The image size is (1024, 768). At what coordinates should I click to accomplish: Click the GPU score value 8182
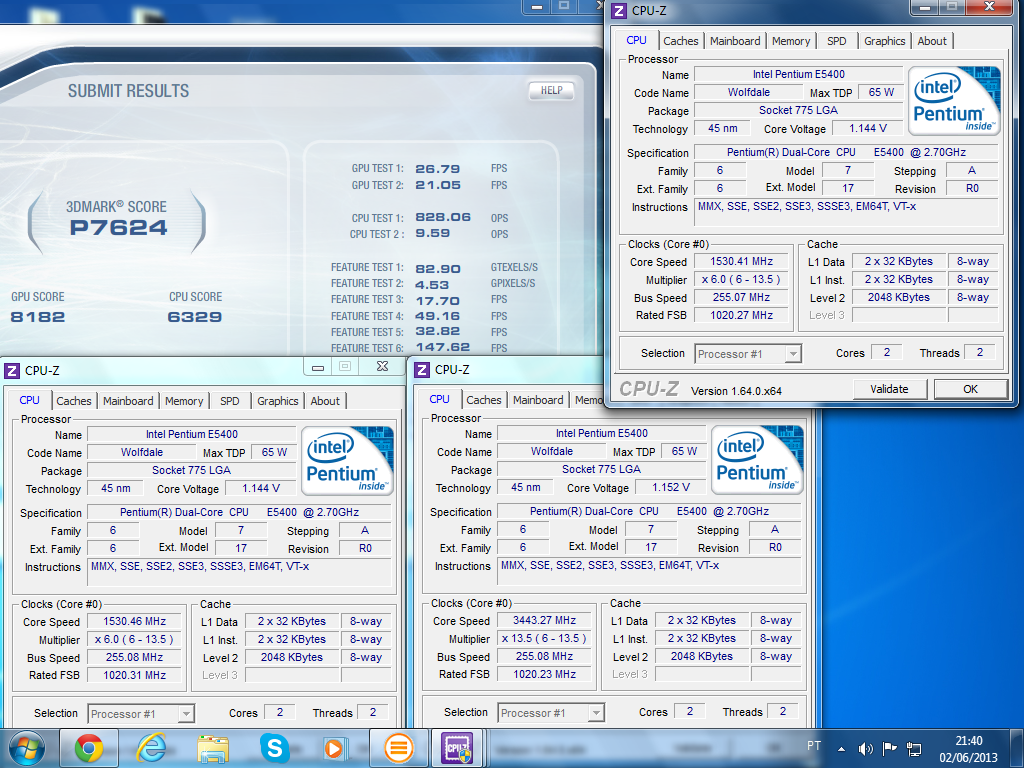tap(38, 317)
